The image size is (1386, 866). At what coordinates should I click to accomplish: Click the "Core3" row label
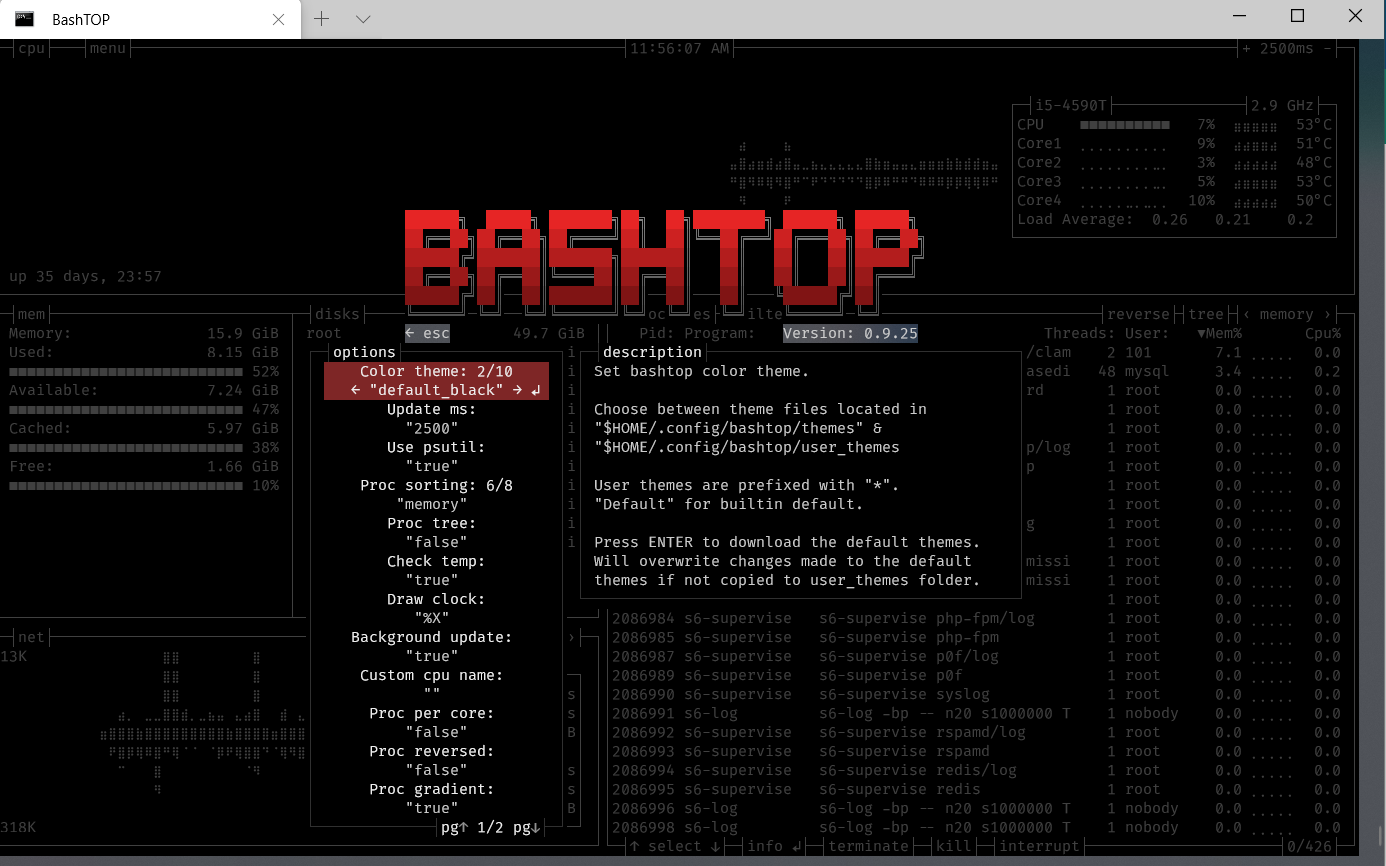pos(1040,181)
